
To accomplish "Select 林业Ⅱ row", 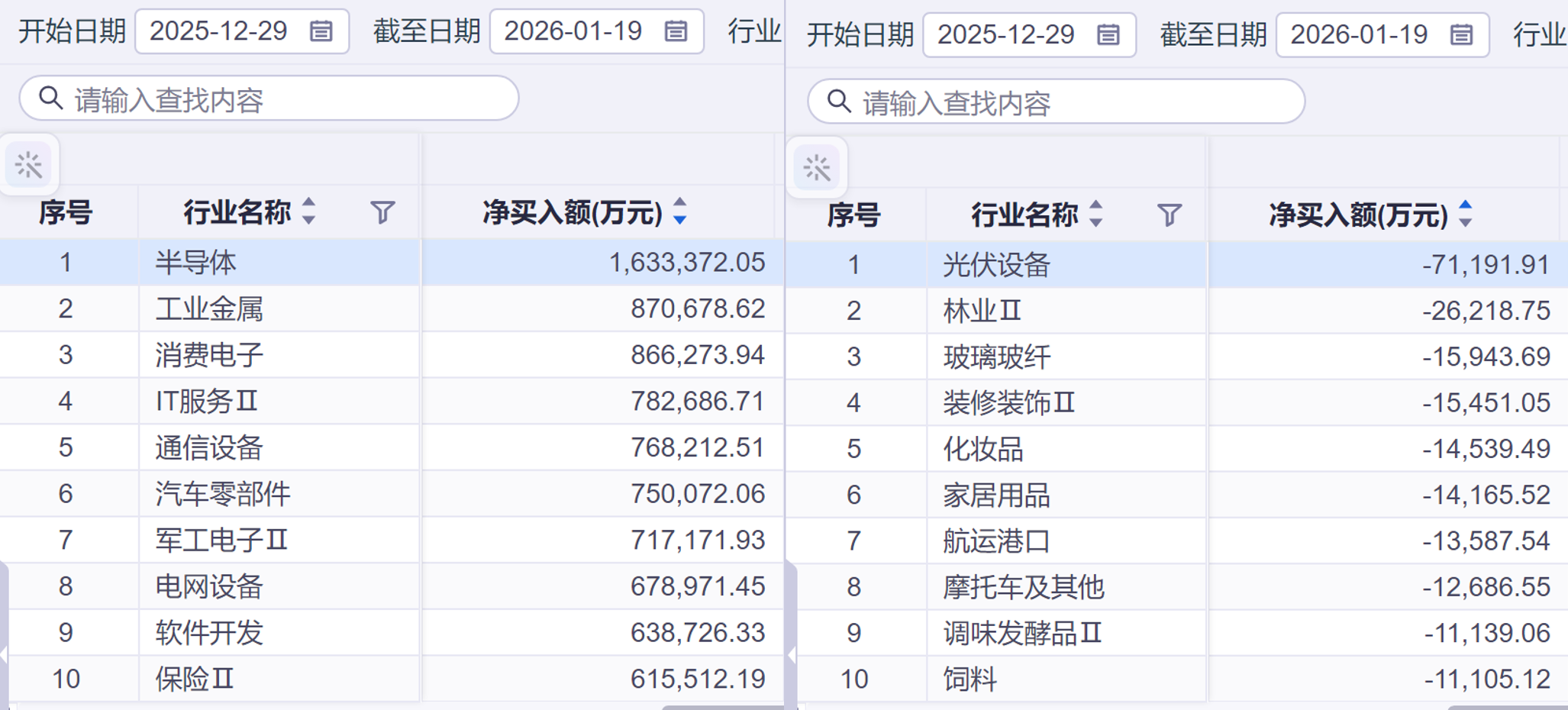I will tap(1177, 311).
